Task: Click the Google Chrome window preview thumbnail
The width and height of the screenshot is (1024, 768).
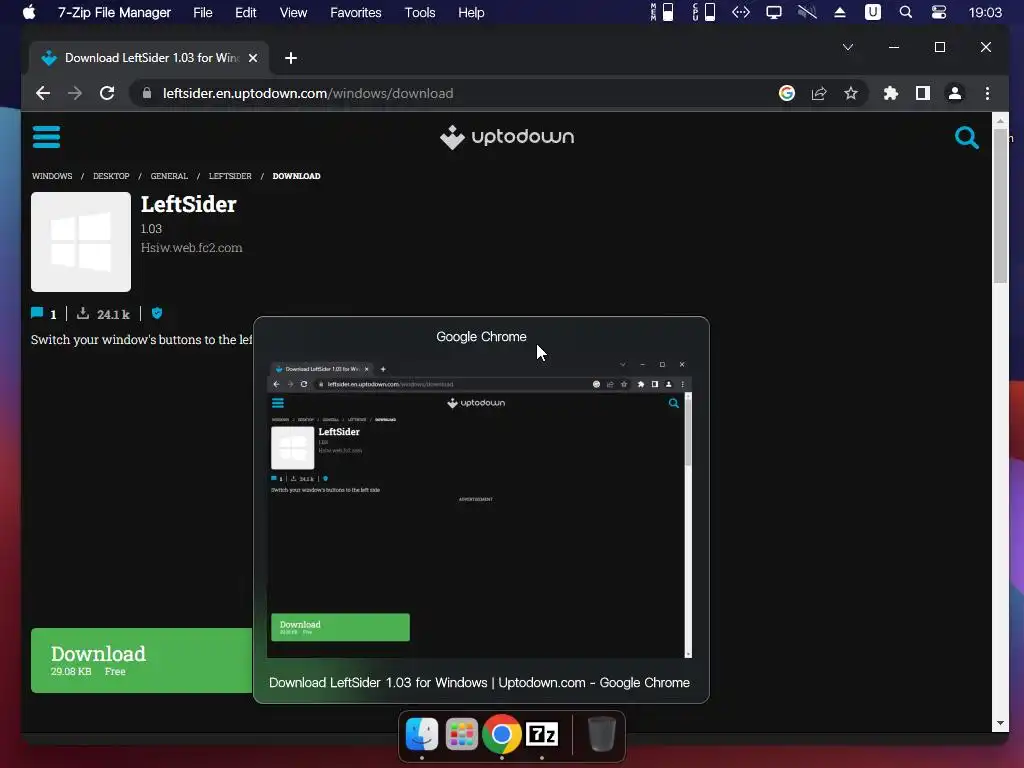Action: [x=479, y=507]
